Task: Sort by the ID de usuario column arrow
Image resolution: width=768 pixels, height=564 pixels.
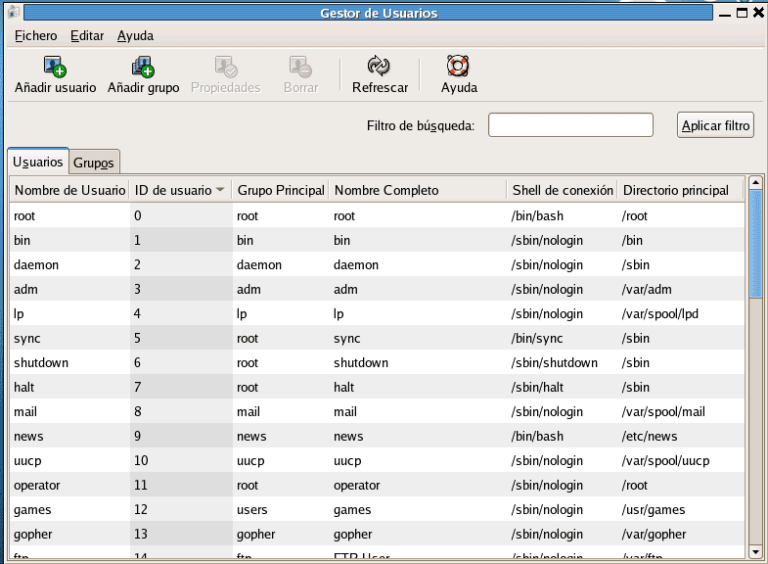Action: 220,190
